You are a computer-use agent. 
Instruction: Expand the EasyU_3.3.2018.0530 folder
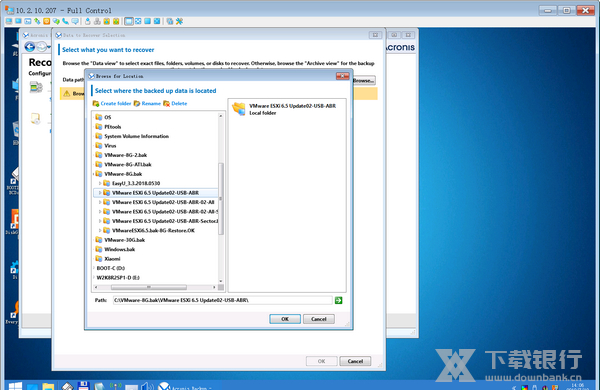(x=100, y=183)
